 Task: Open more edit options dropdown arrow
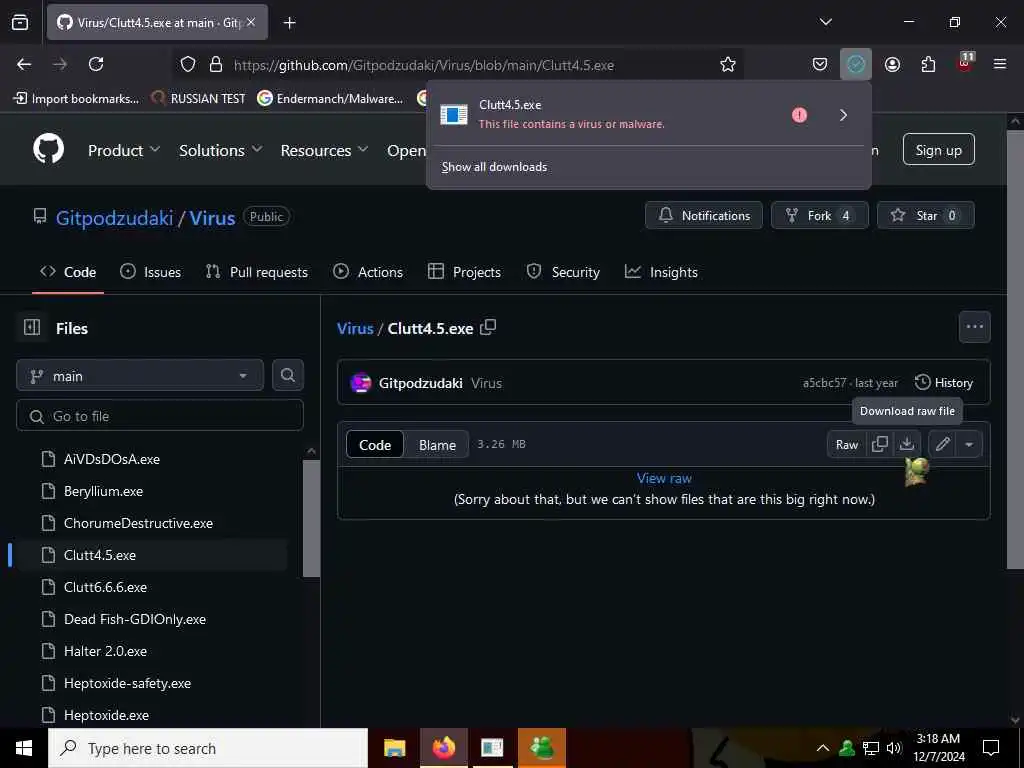coord(969,445)
